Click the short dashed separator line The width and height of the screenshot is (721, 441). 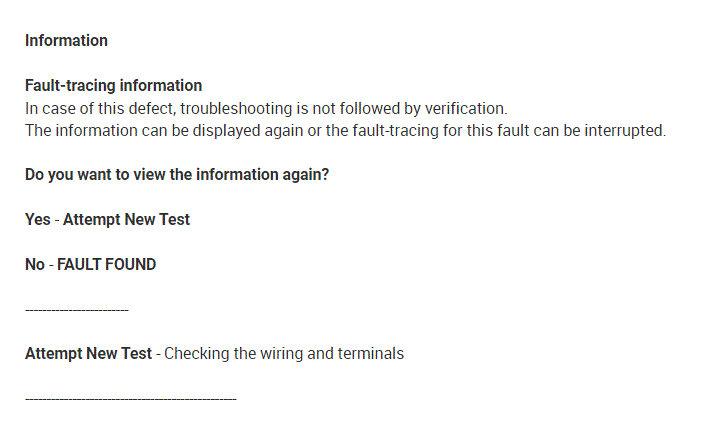click(x=77, y=310)
